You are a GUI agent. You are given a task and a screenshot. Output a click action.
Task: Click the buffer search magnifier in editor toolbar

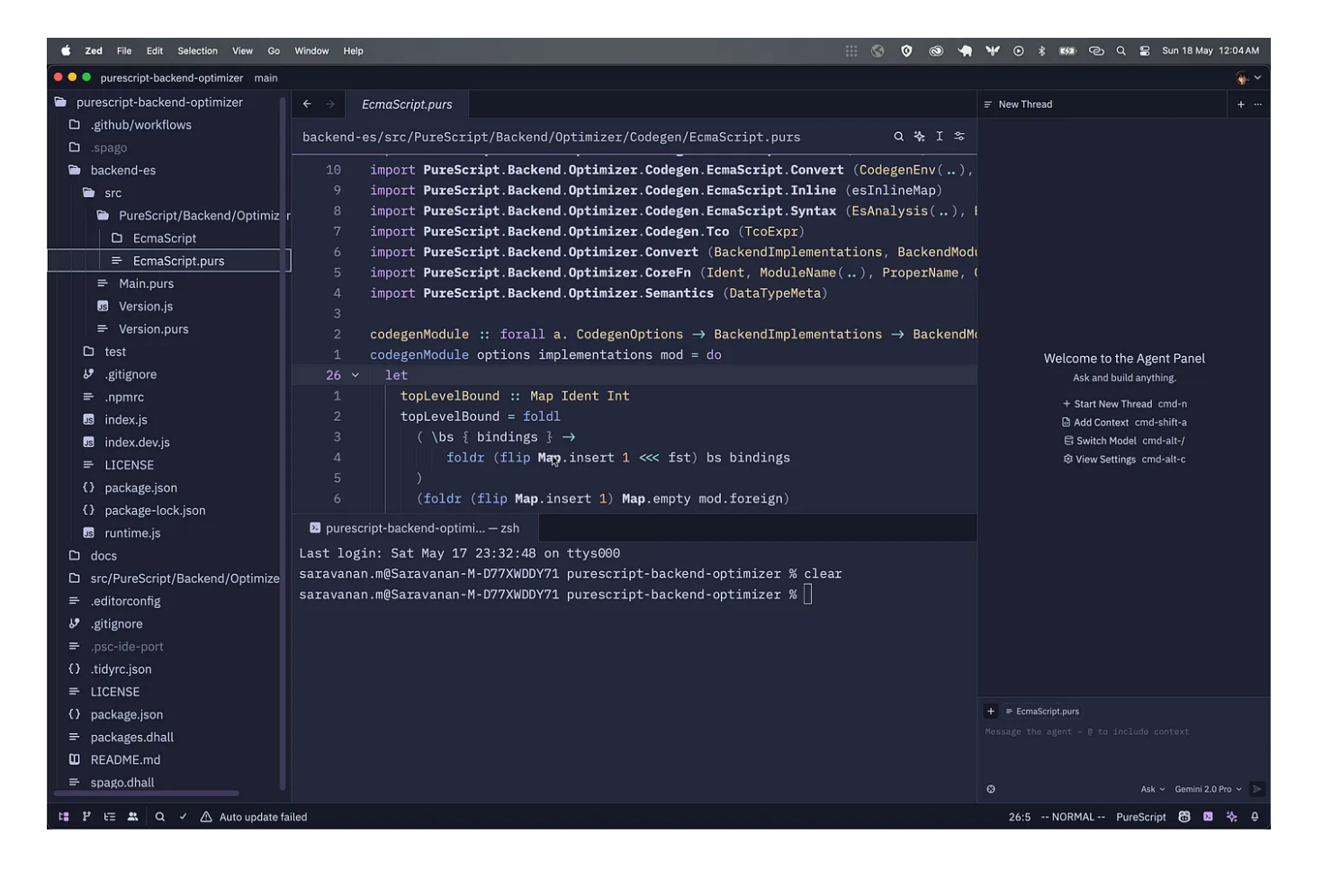point(898,137)
